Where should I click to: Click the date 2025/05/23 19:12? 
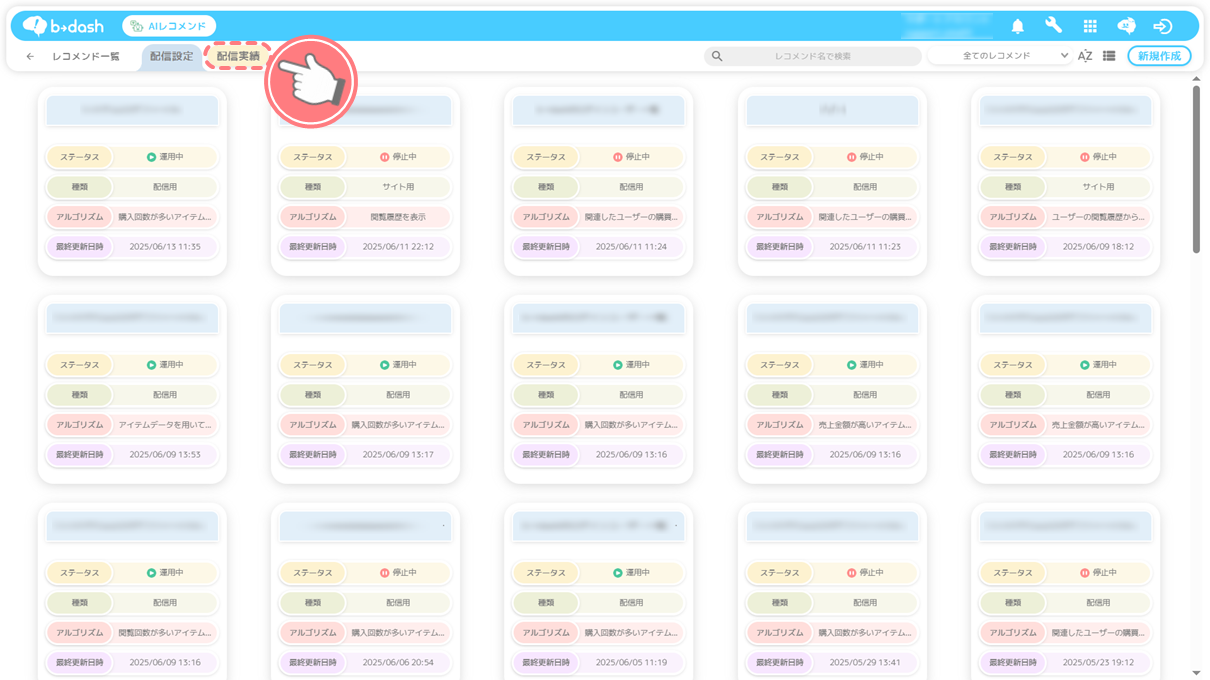click(1098, 663)
